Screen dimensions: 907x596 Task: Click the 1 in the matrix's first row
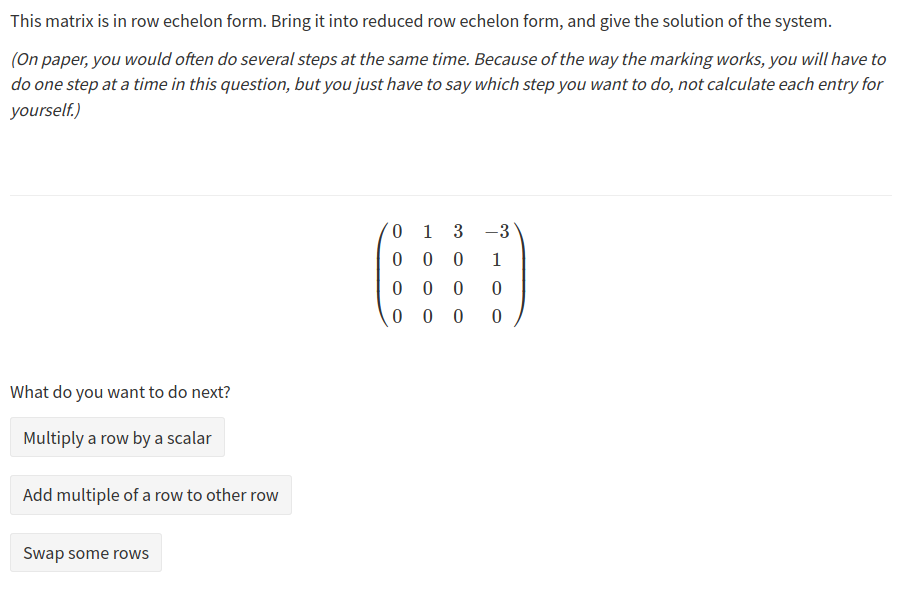(x=428, y=232)
